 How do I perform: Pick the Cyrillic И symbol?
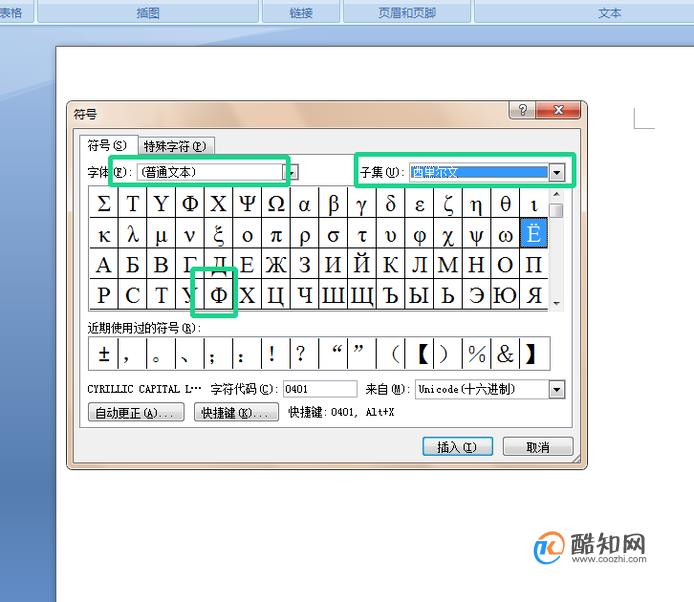coord(333,264)
